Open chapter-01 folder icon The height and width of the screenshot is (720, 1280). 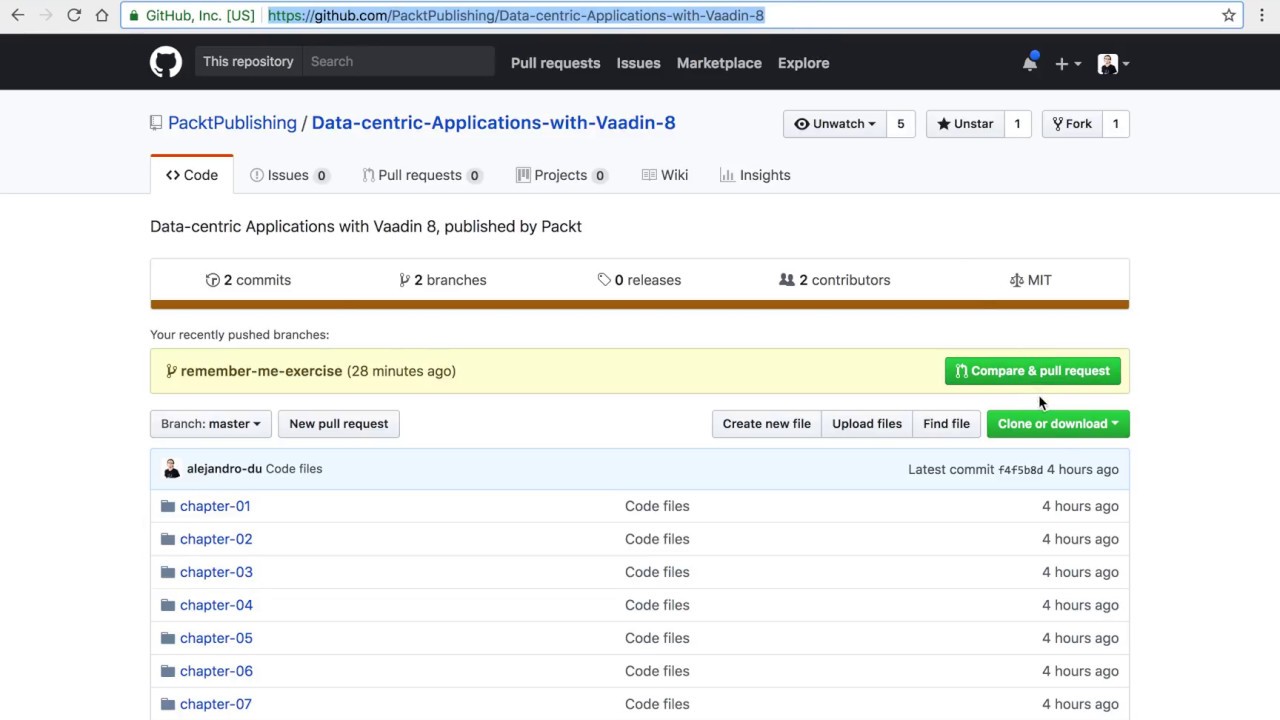[x=168, y=506]
